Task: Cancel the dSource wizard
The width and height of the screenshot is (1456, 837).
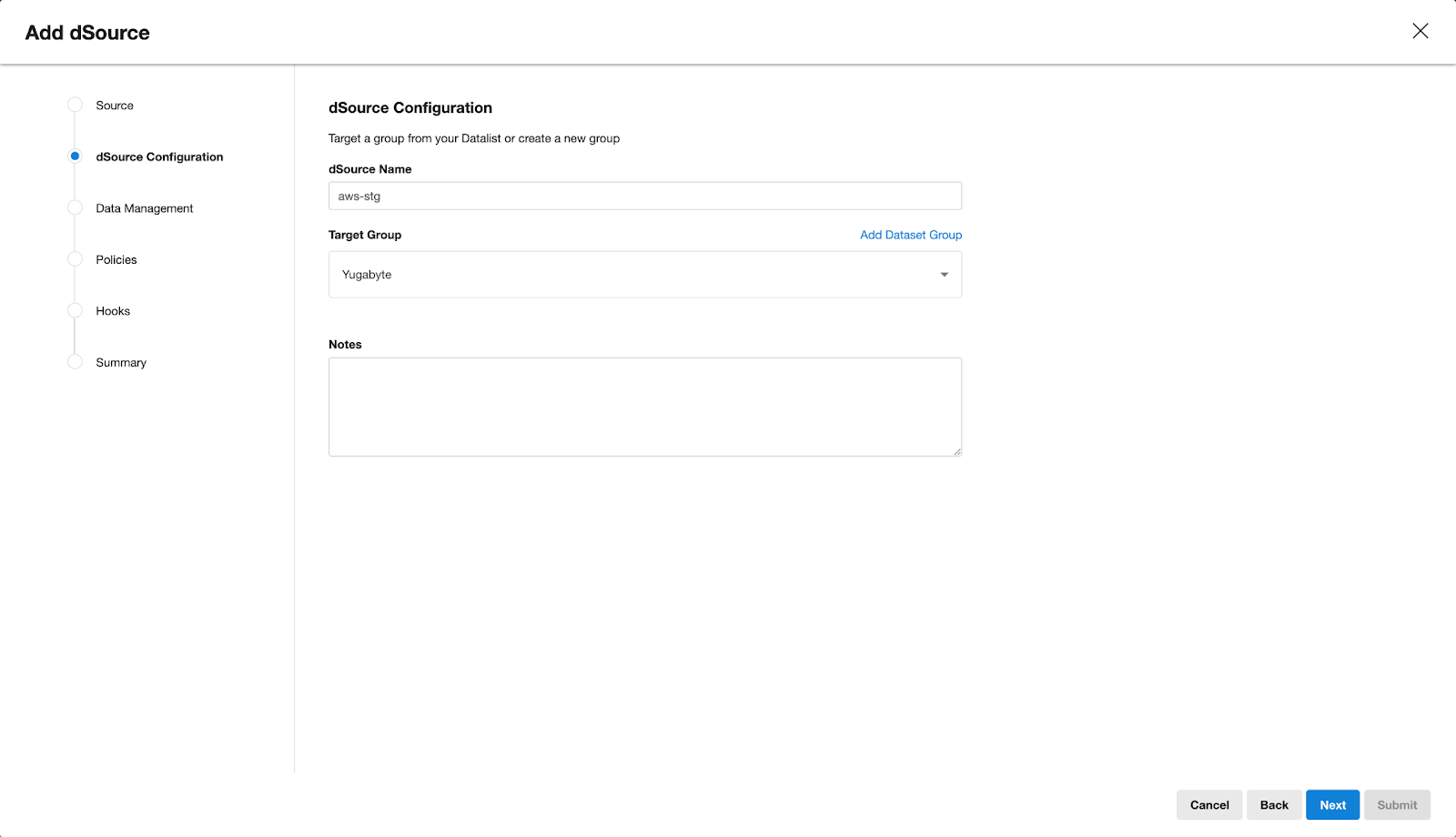Action: [x=1208, y=805]
